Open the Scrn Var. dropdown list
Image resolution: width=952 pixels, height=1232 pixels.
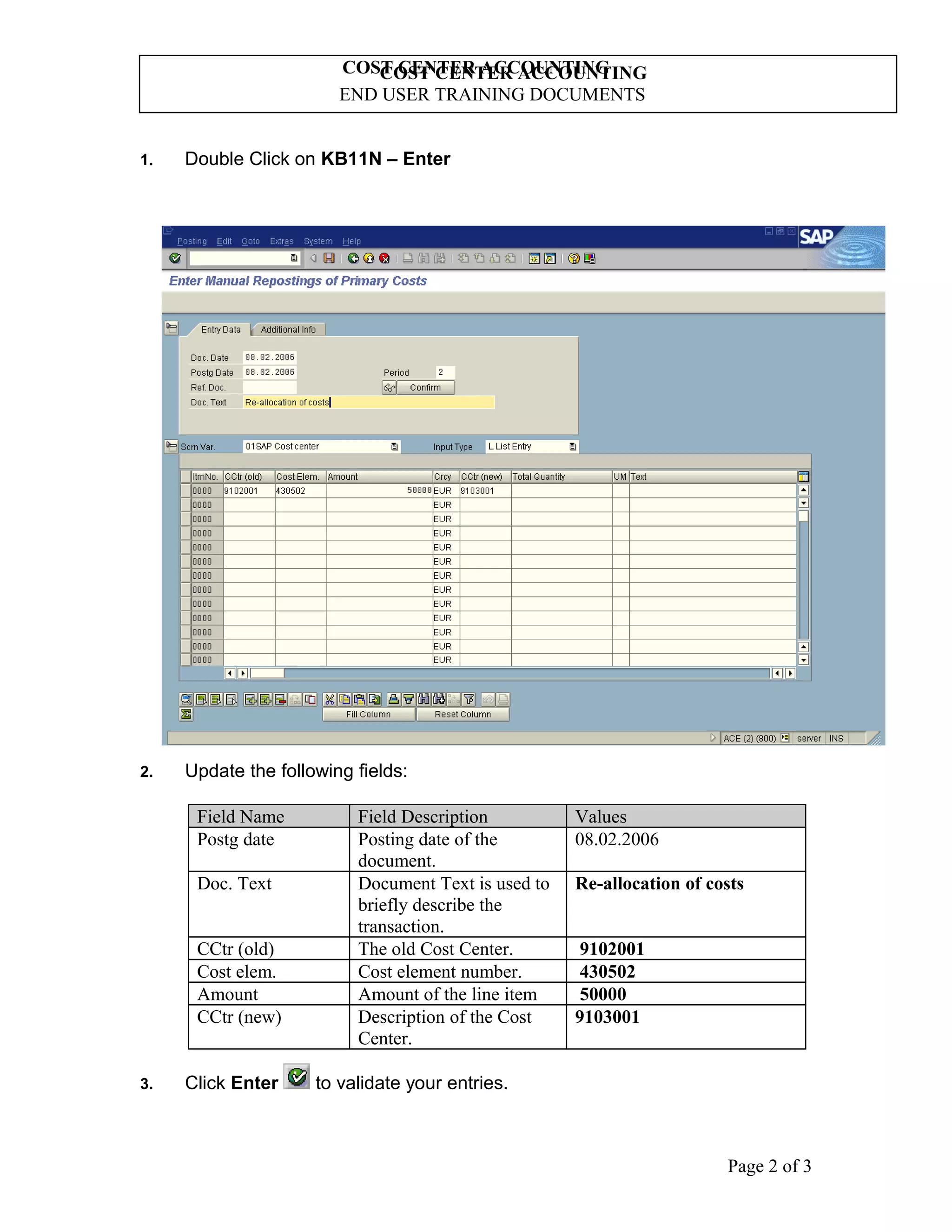pyautogui.click(x=394, y=447)
